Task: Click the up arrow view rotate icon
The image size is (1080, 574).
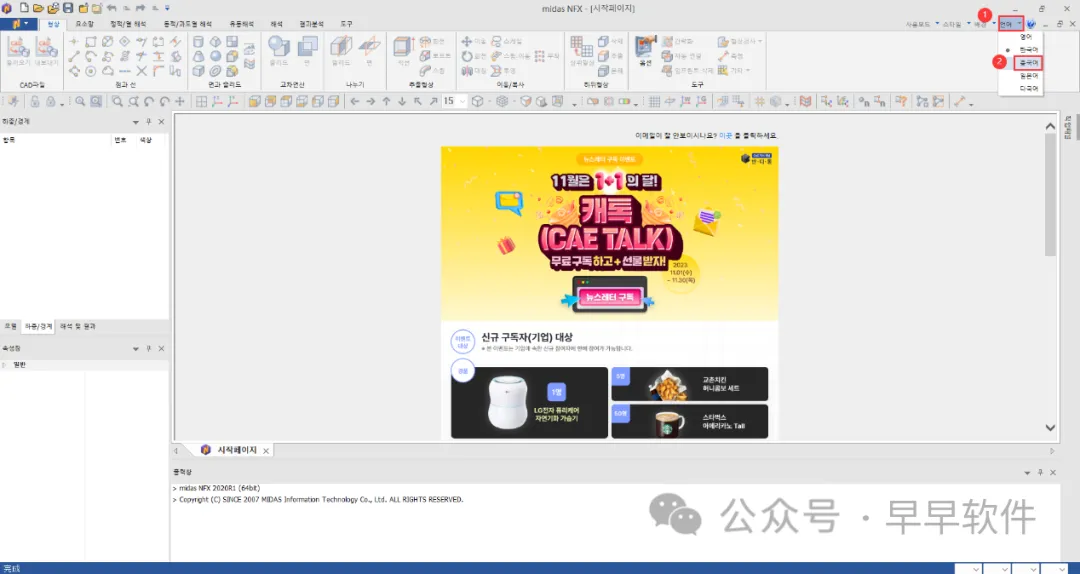Action: pos(386,101)
